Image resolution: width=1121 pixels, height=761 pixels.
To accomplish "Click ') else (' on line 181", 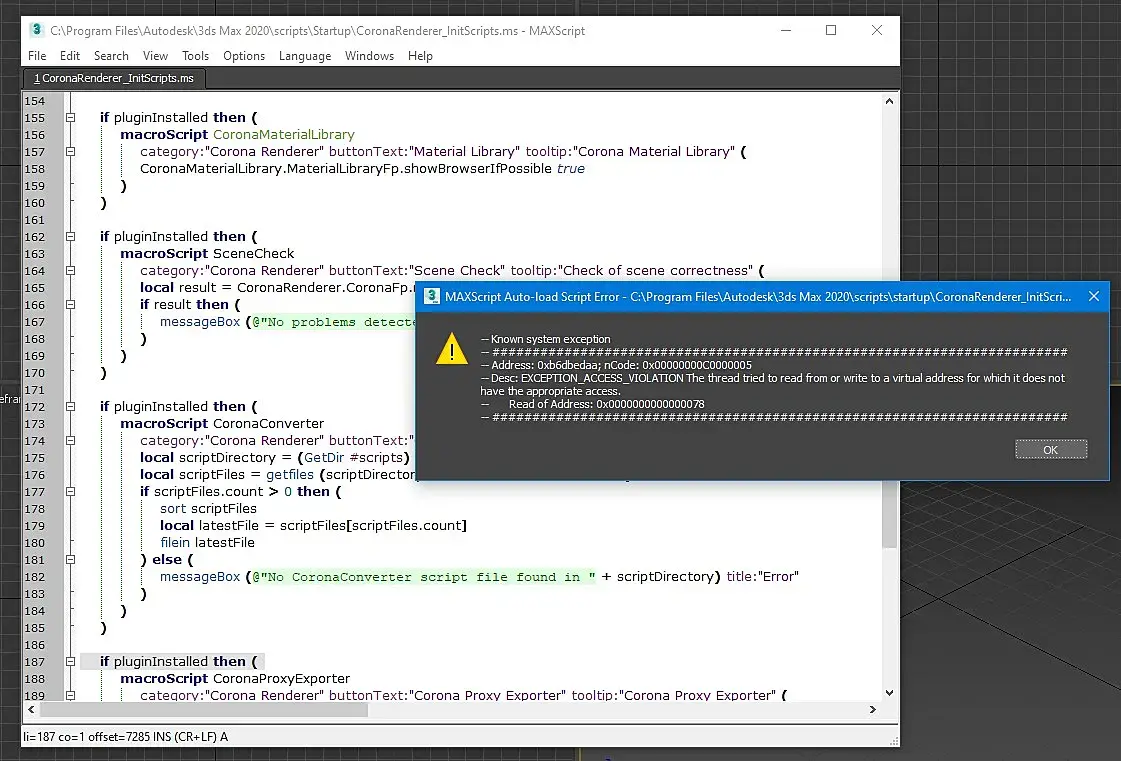I will (167, 559).
